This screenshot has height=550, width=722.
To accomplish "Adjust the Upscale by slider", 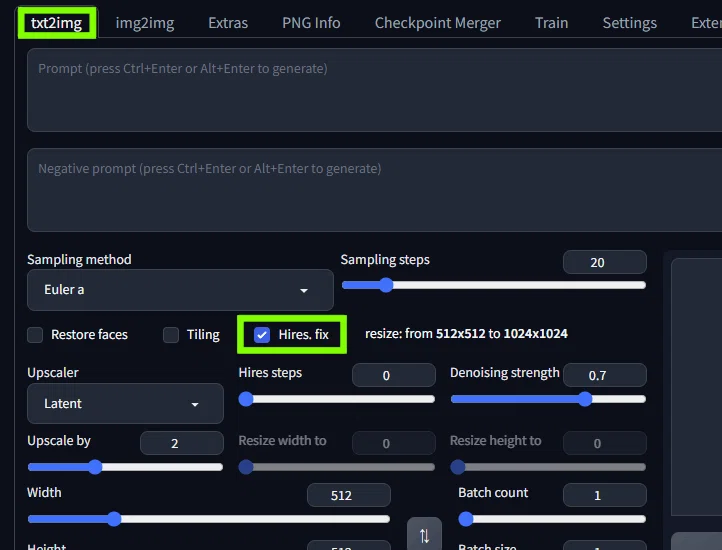I will tap(125, 467).
